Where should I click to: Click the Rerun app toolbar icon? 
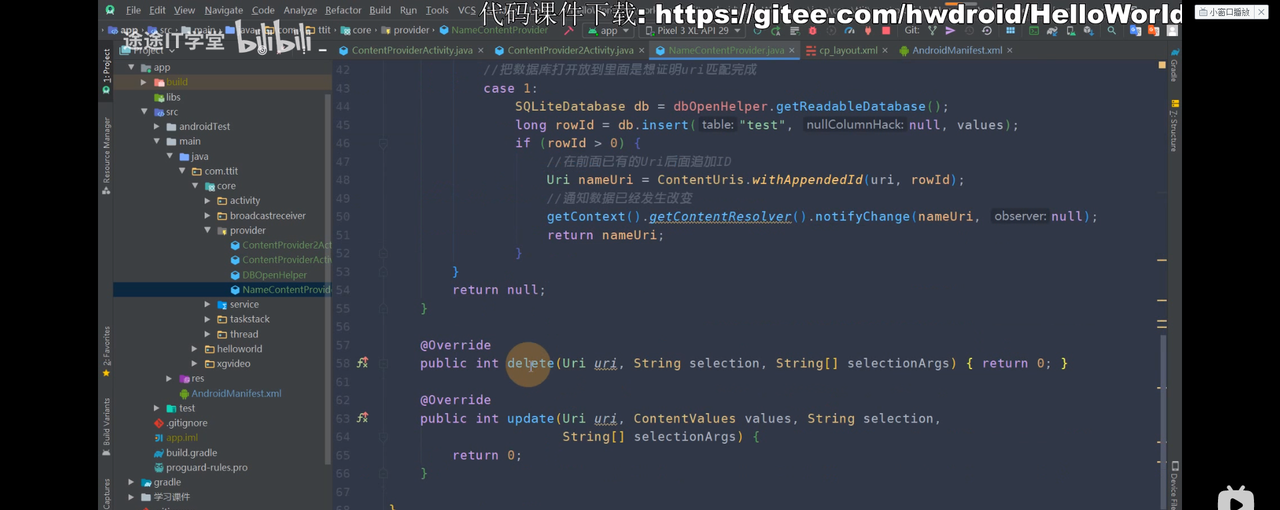(756, 31)
